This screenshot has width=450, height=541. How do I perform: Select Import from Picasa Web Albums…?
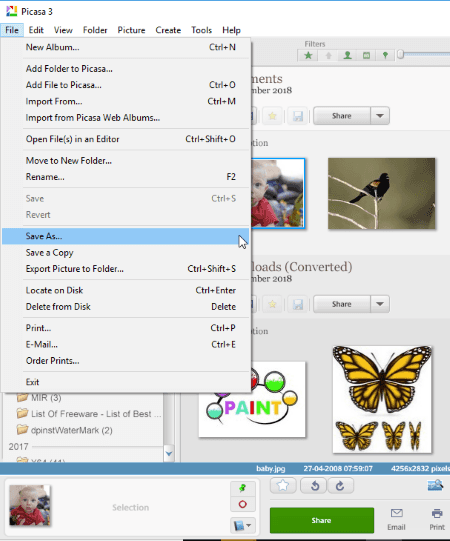pos(126,118)
